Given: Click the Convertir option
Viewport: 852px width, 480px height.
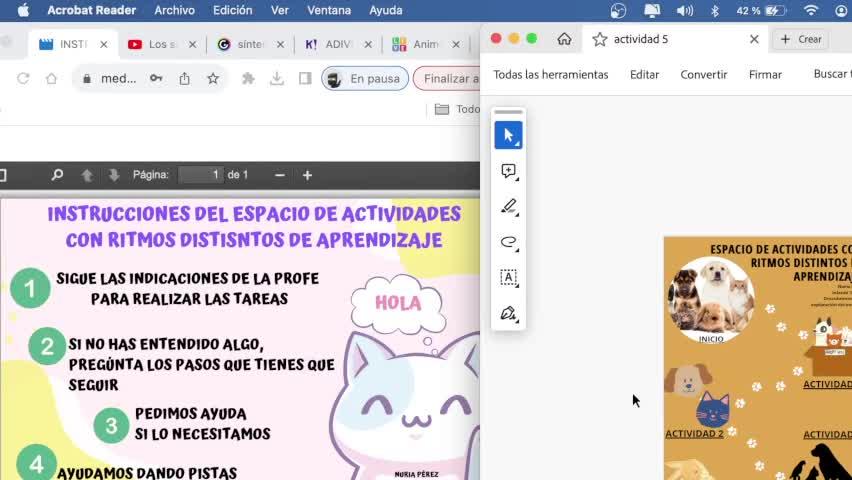Looking at the screenshot, I should (x=703, y=74).
